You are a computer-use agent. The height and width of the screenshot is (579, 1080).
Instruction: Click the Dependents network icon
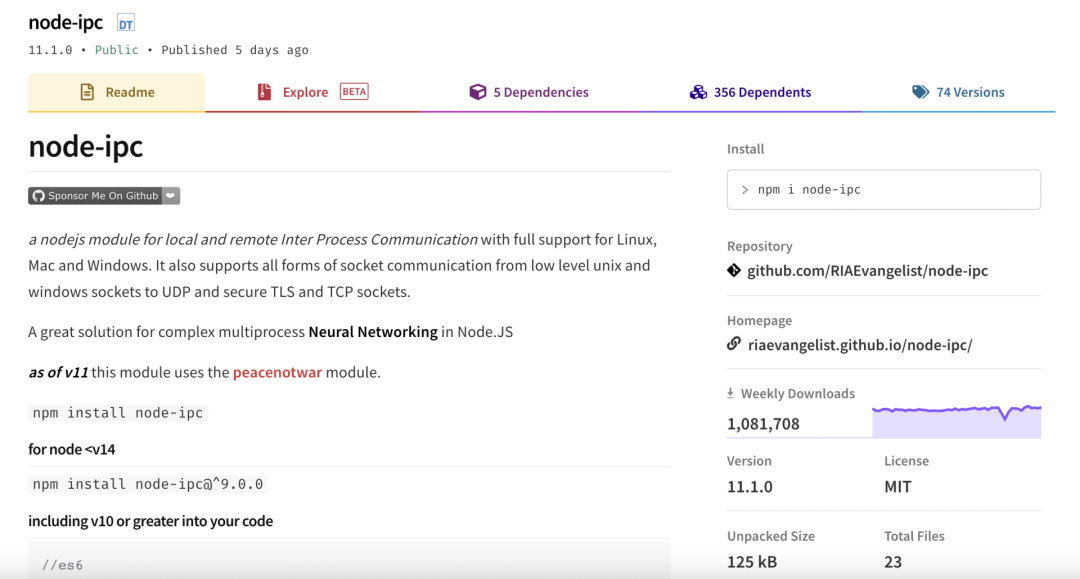pos(697,91)
